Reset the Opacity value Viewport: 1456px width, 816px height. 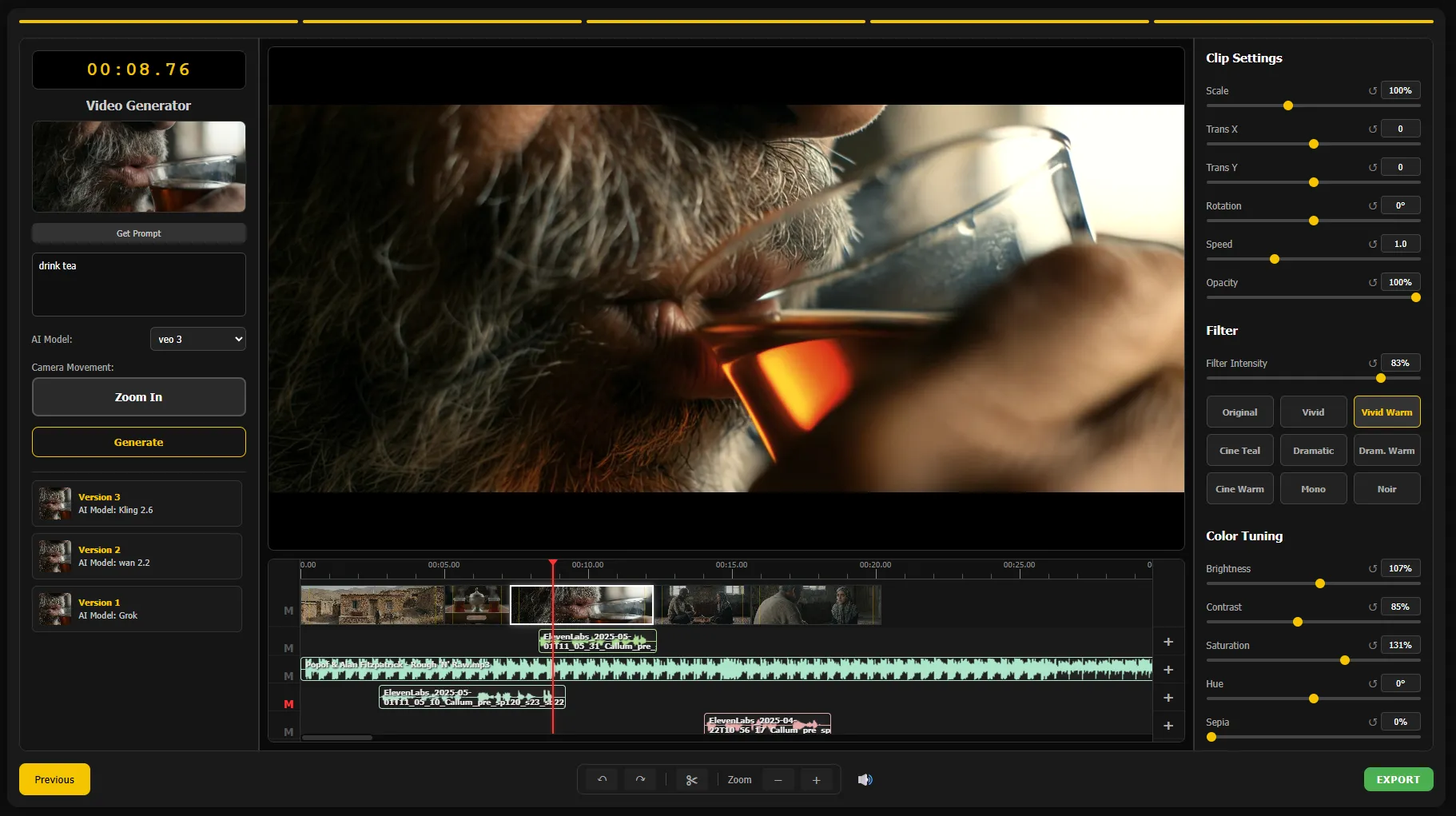1373,282
